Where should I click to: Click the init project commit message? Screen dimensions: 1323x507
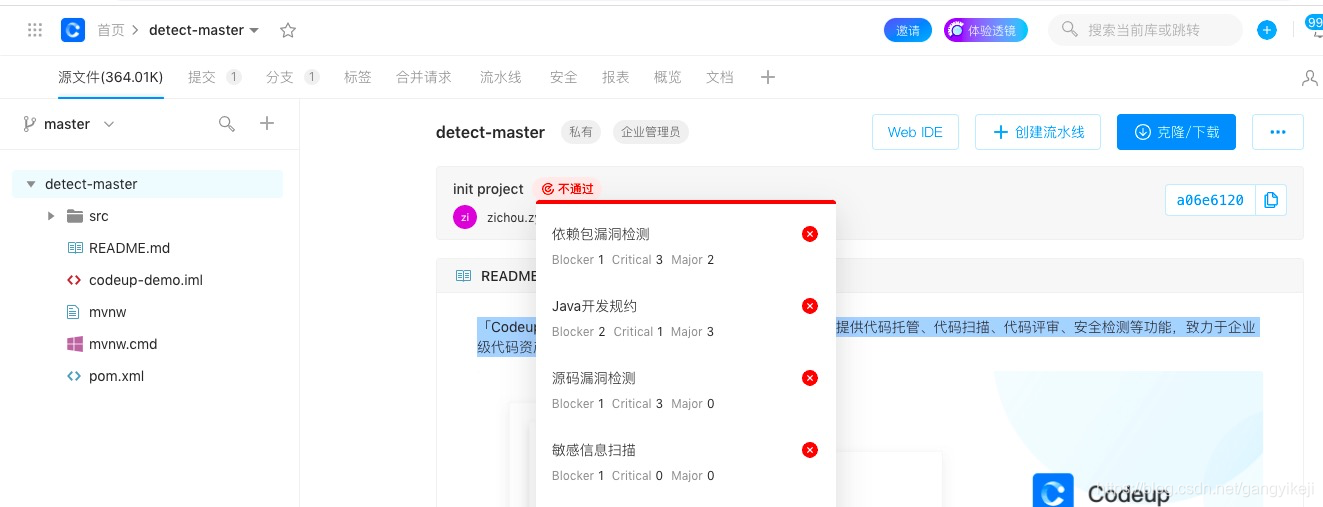(x=488, y=189)
